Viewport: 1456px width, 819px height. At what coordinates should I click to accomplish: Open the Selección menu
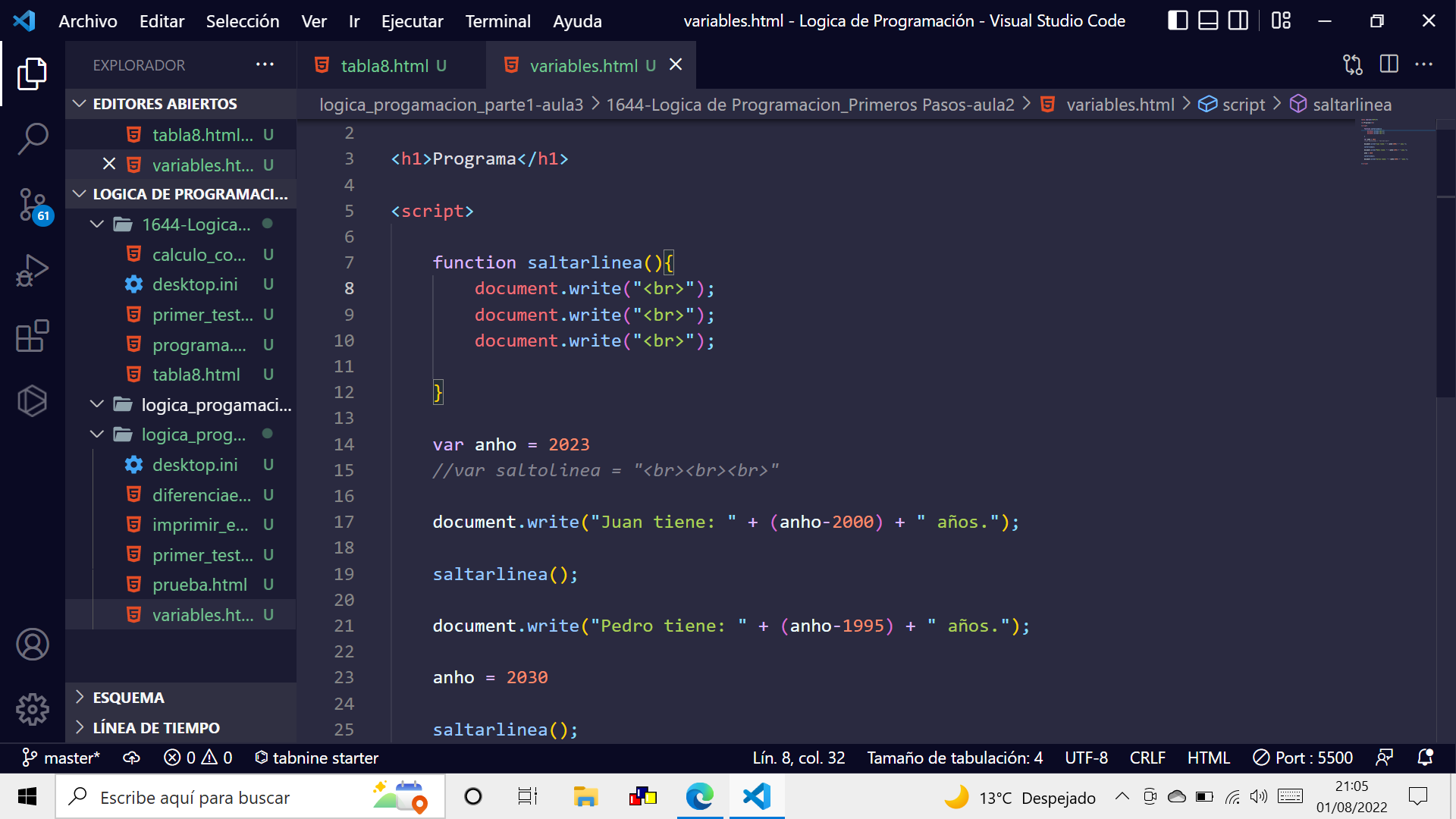pos(243,20)
